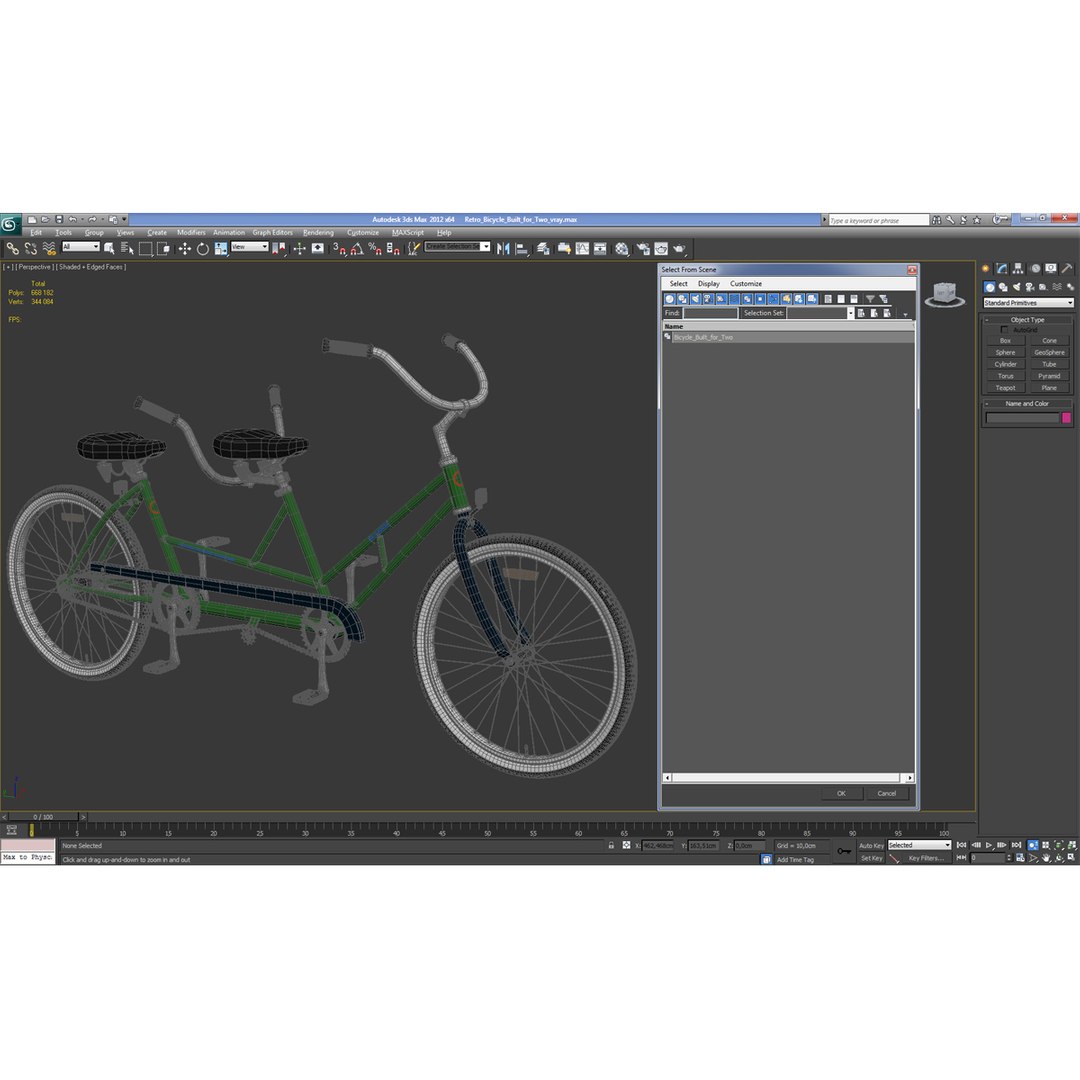Viewport: 1080px width, 1080px height.
Task: Click Undo in quick access toolbar
Action: point(72,220)
